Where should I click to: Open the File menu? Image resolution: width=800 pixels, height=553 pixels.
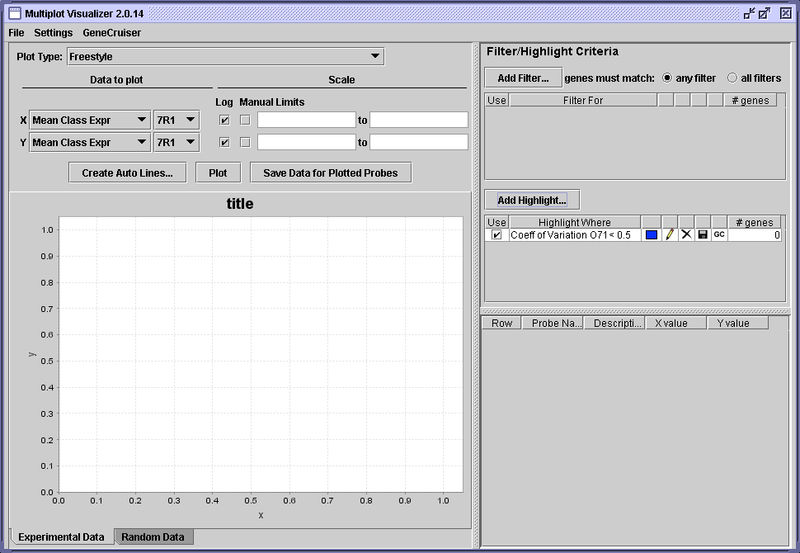(16, 33)
